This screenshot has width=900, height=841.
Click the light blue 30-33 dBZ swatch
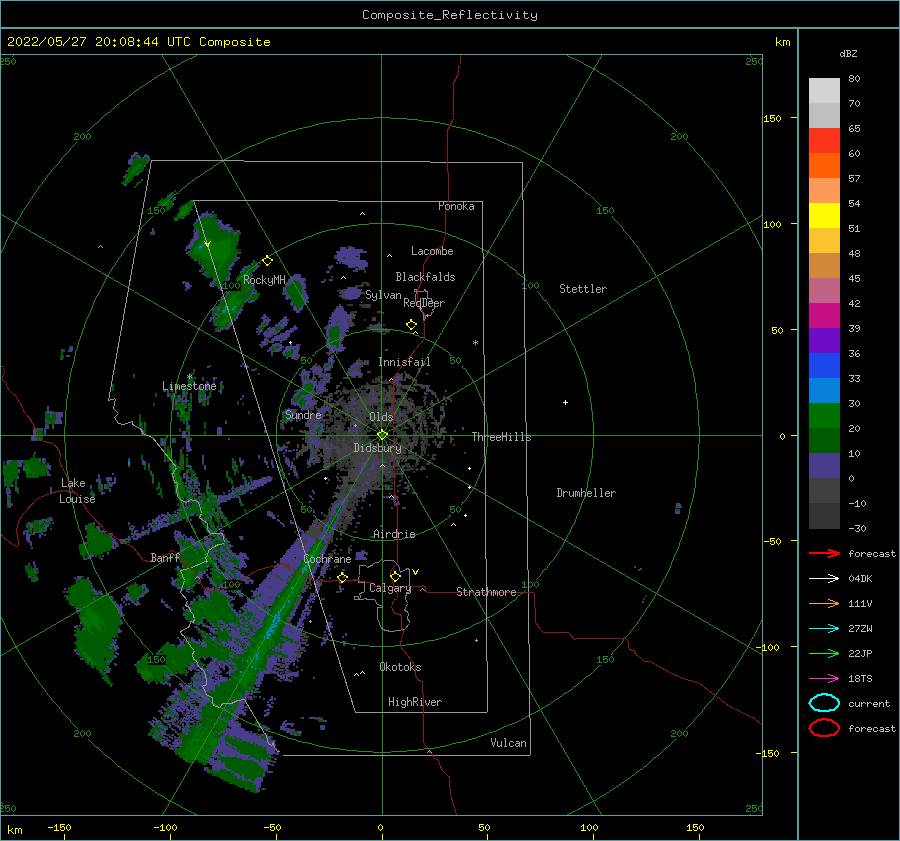(x=824, y=390)
